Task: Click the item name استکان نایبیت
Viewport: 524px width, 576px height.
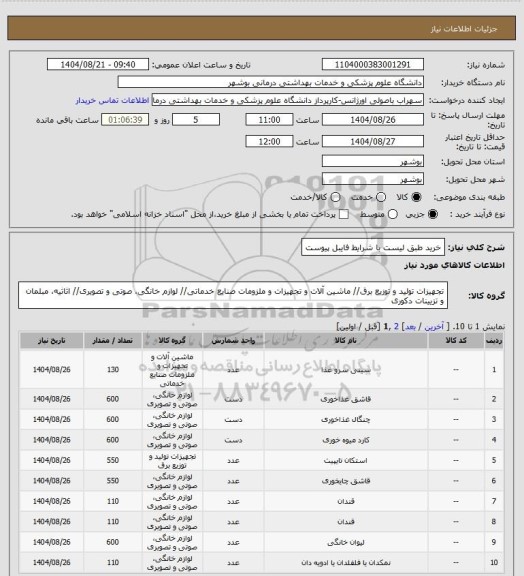Action: pos(345,460)
